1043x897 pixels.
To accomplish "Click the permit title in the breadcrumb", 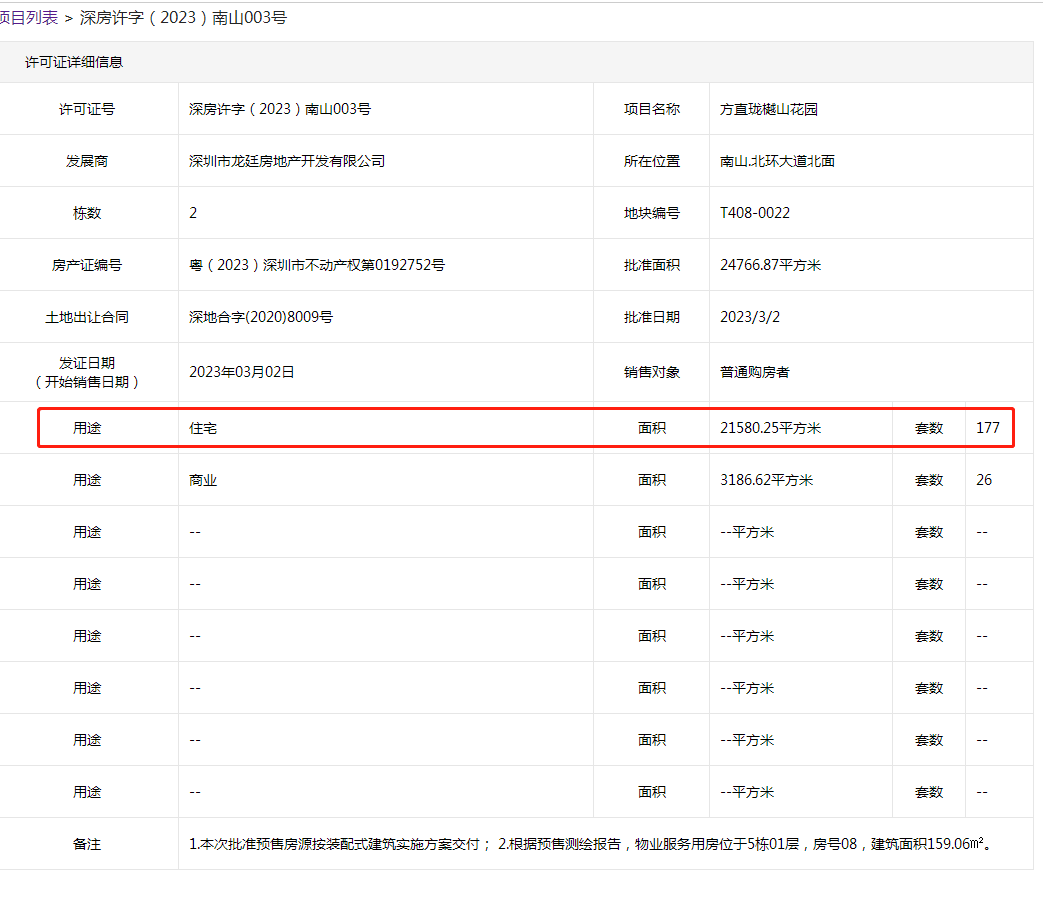I will point(183,17).
